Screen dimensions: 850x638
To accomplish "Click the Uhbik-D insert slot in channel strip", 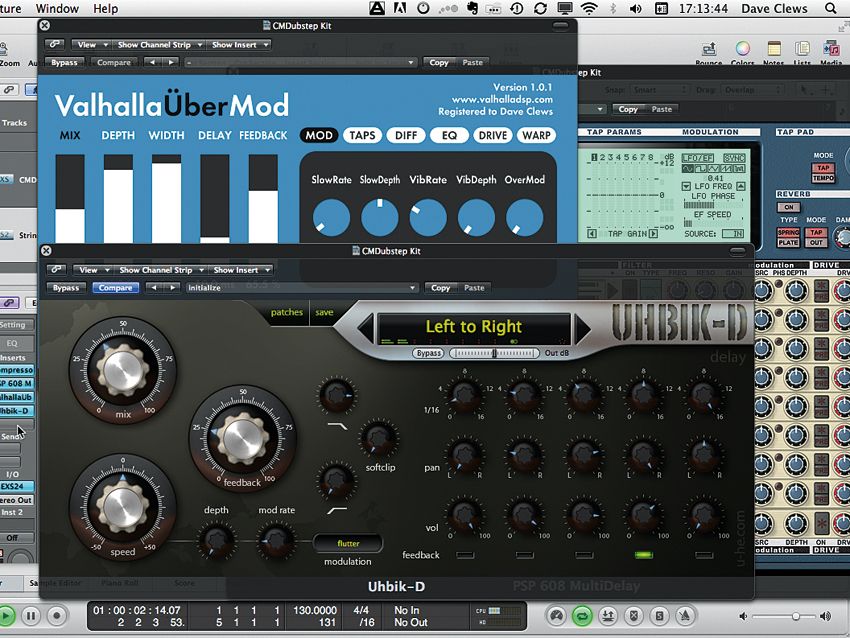I will [17, 411].
